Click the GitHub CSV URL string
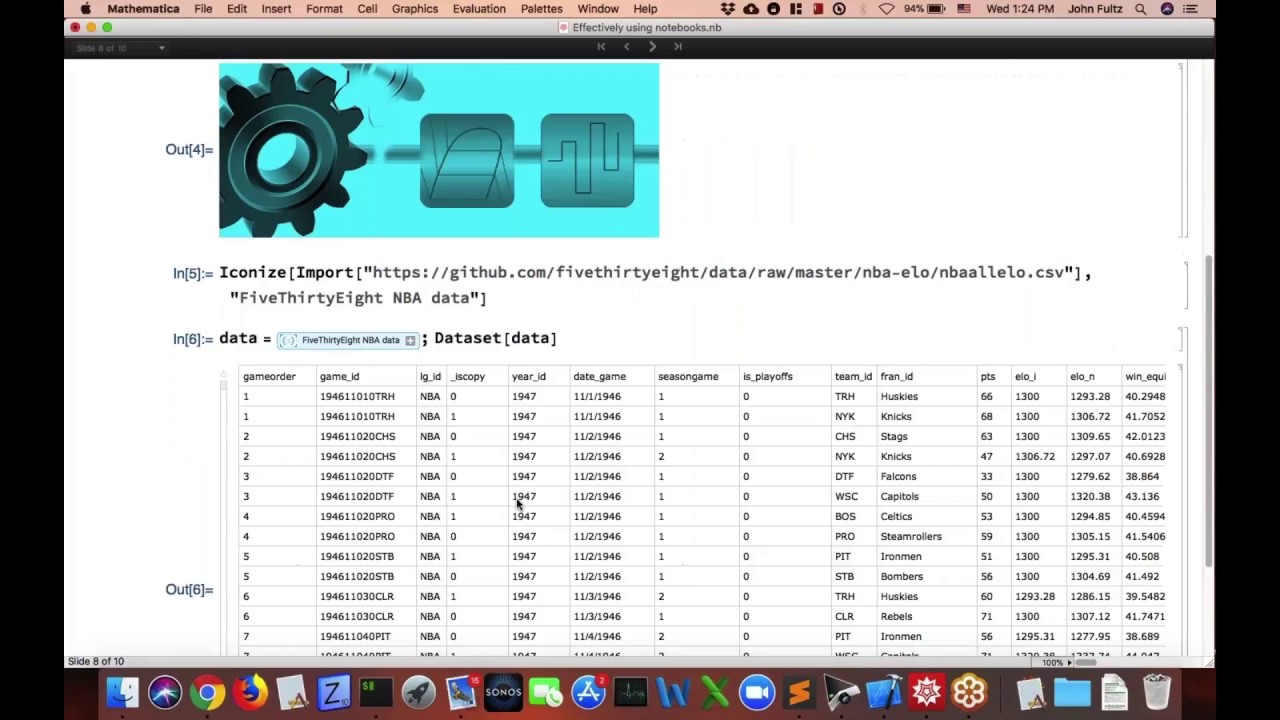1280x720 pixels. (720, 272)
